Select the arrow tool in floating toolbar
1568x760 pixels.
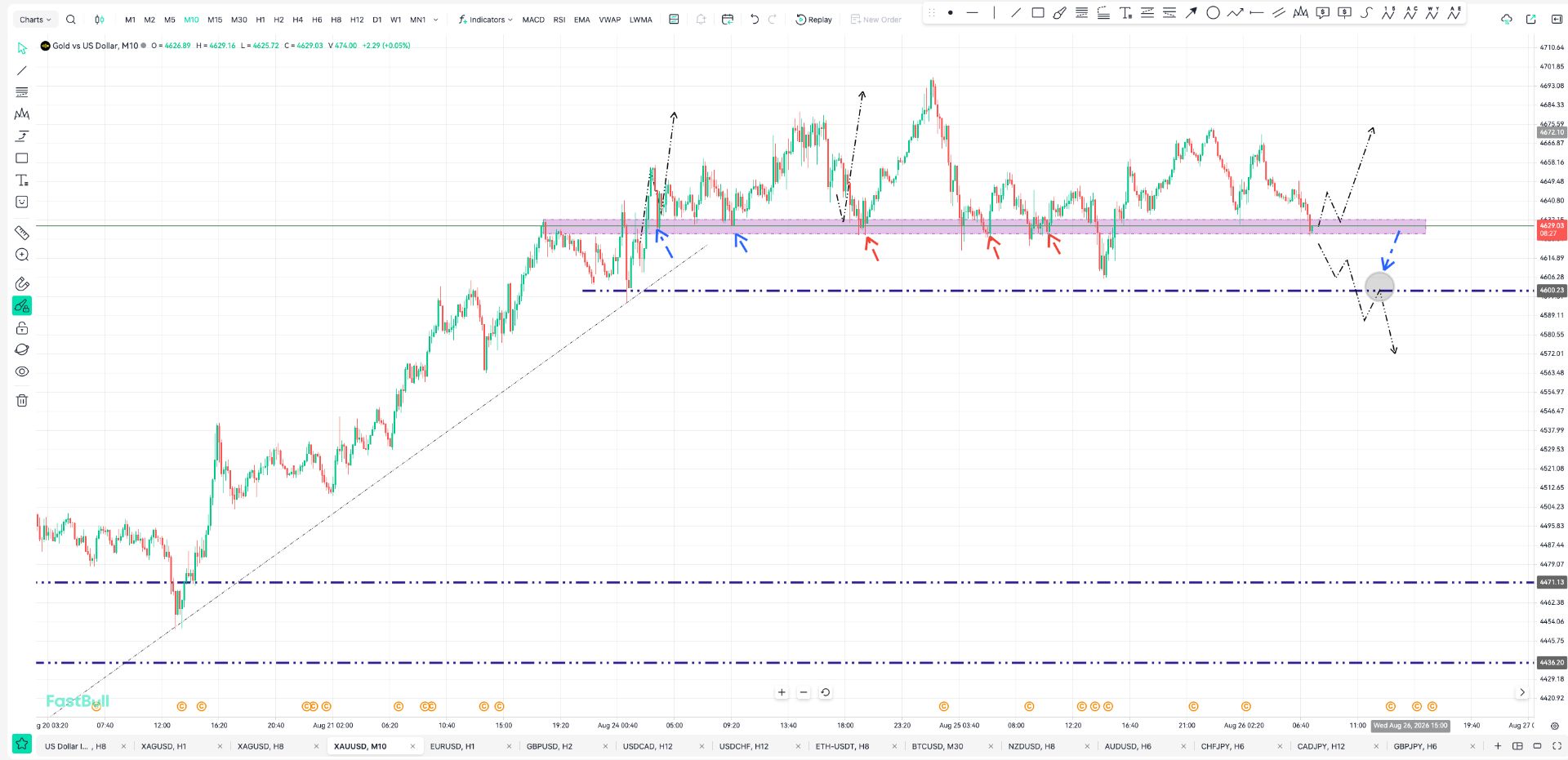pos(1192,12)
